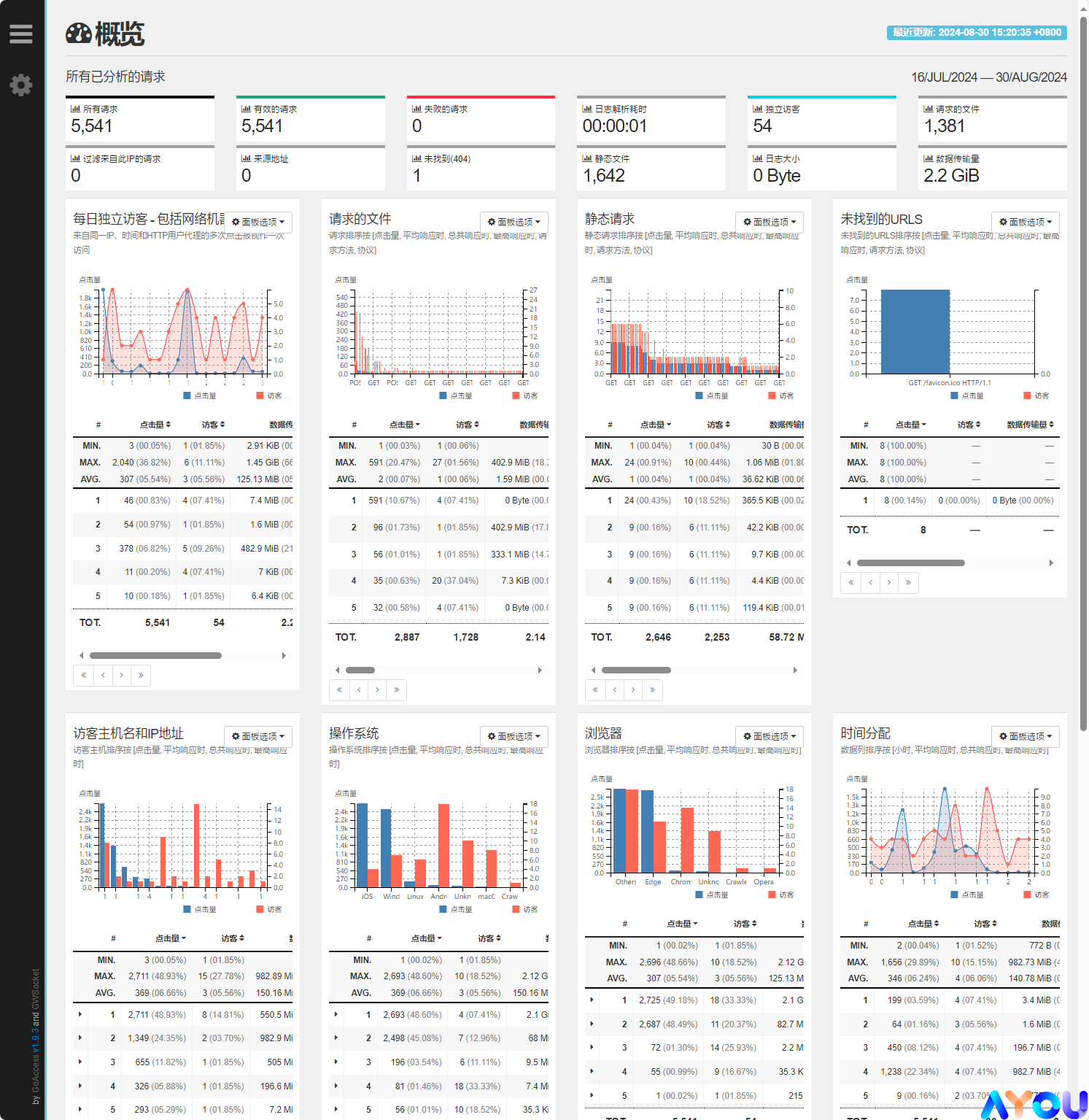Image resolution: width=1089 pixels, height=1120 pixels.
Task: Go to next page in 静态请求 pagination
Action: pyautogui.click(x=633, y=690)
